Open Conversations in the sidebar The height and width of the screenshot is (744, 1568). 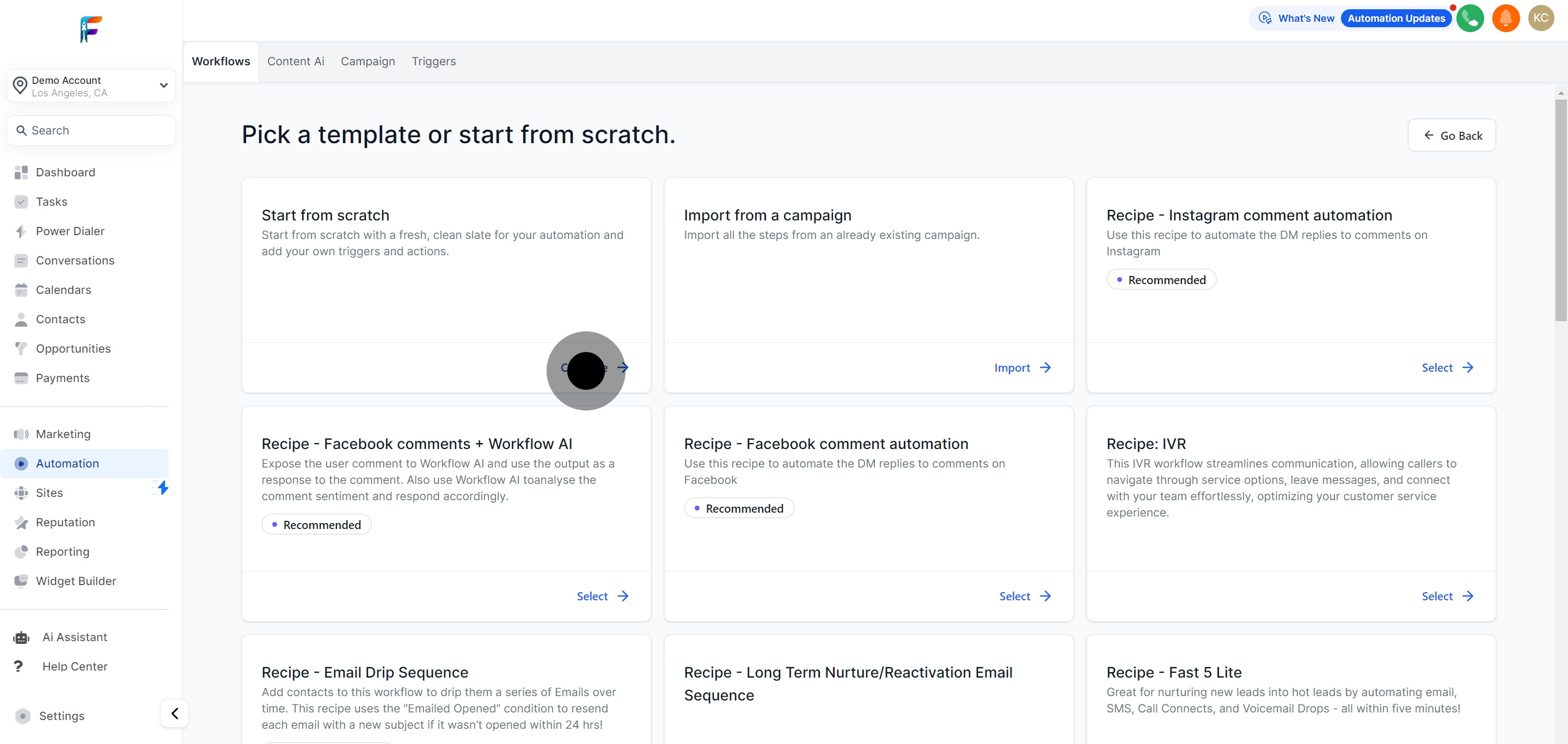(x=75, y=261)
